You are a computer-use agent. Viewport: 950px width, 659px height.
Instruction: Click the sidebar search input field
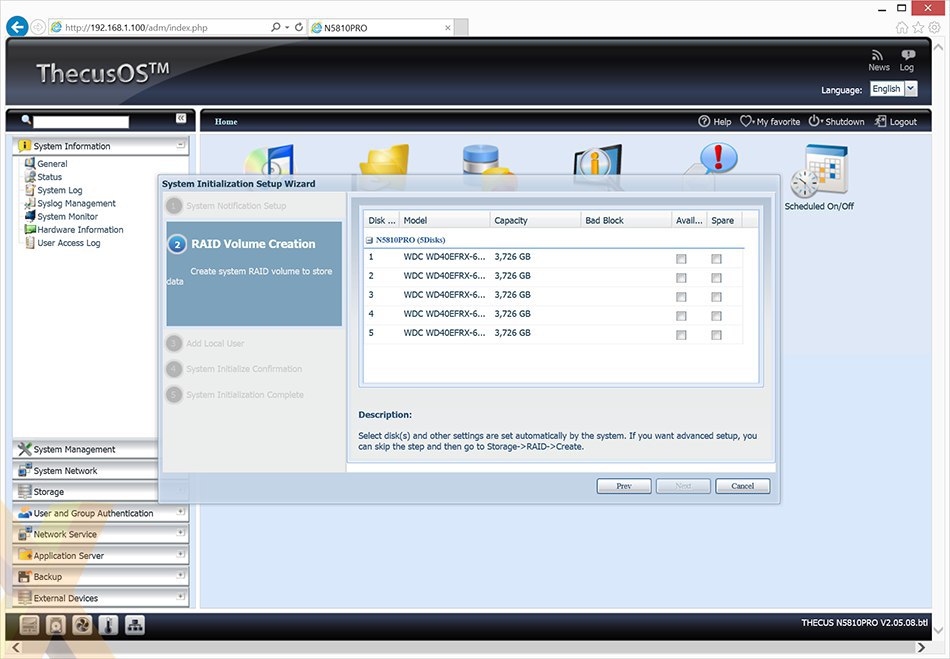(81, 122)
